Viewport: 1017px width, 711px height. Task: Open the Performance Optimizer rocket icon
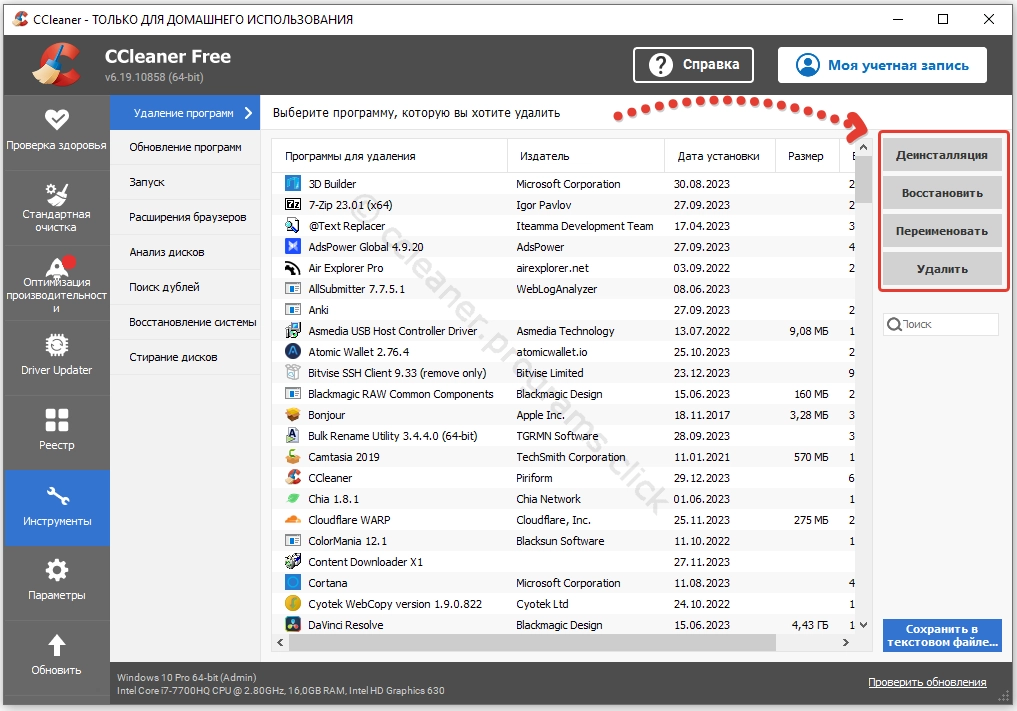(x=56, y=267)
